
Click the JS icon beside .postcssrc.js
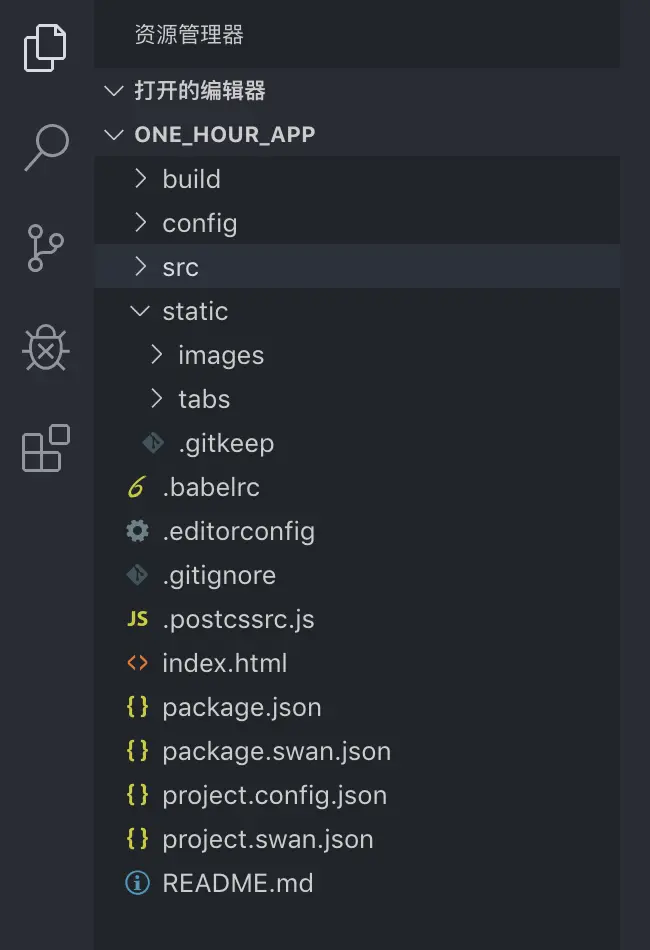tap(137, 619)
